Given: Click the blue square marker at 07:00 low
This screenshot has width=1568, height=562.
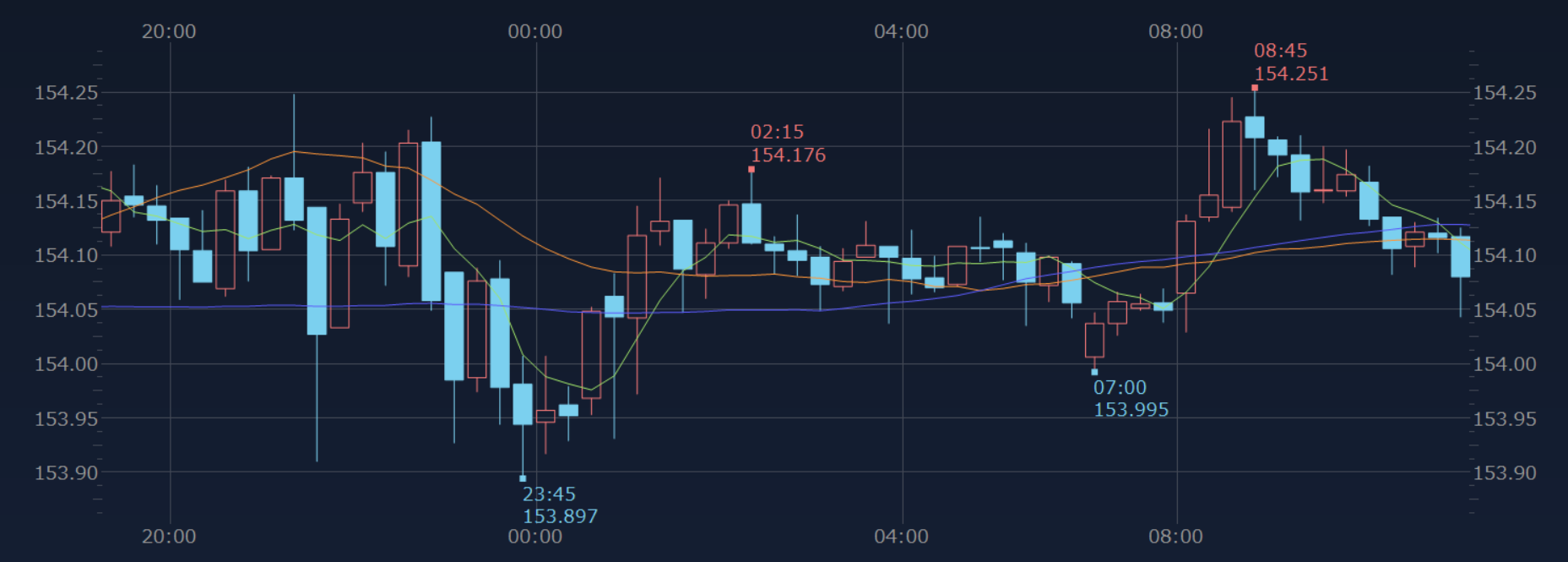Looking at the screenshot, I should [x=1094, y=372].
